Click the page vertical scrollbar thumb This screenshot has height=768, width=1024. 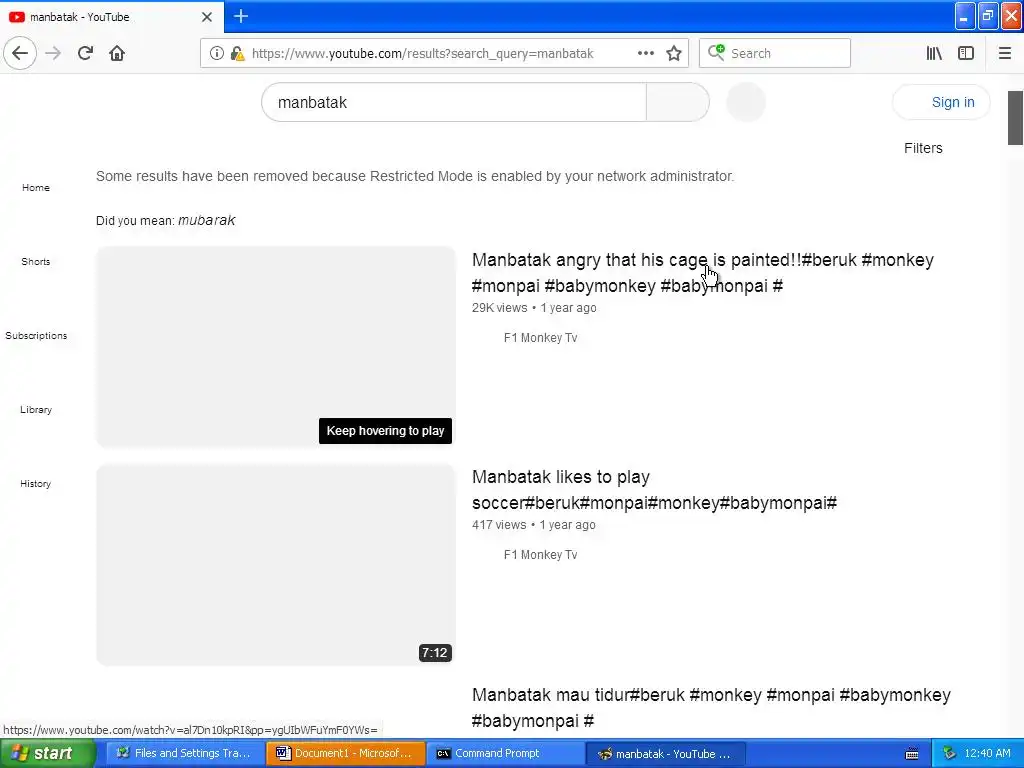pos(1016,118)
